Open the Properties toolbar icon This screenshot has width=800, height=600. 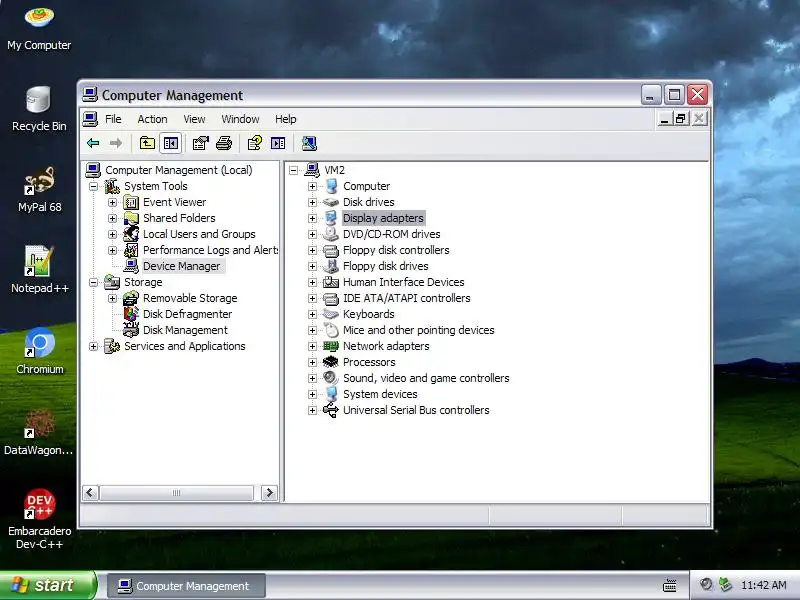(x=201, y=143)
